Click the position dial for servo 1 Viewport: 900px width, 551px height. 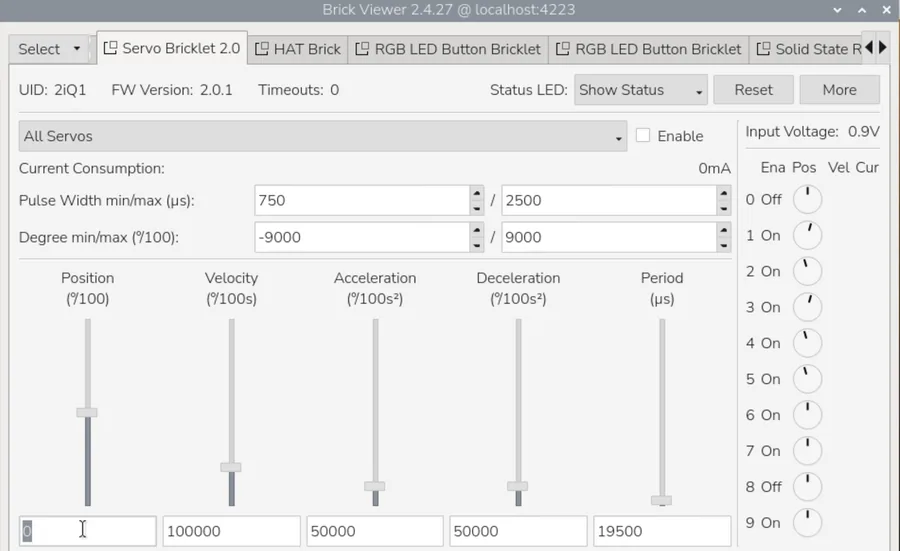click(x=807, y=235)
